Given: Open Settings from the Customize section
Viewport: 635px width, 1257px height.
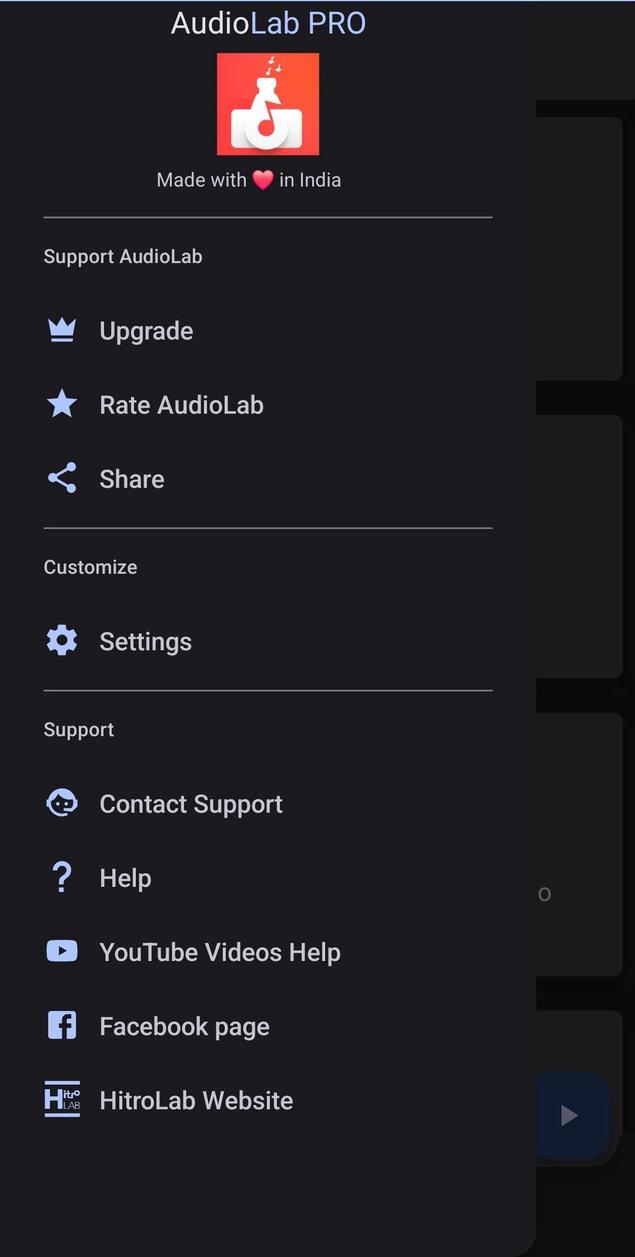Looking at the screenshot, I should [145, 640].
